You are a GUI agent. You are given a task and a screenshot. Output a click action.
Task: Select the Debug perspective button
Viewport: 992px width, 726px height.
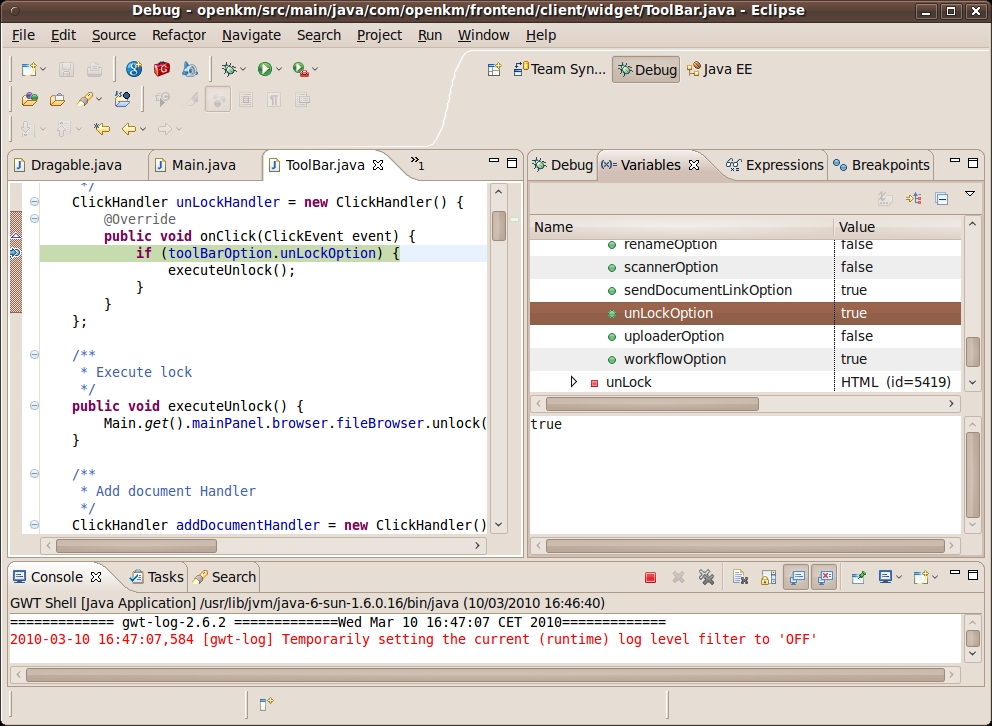click(647, 70)
